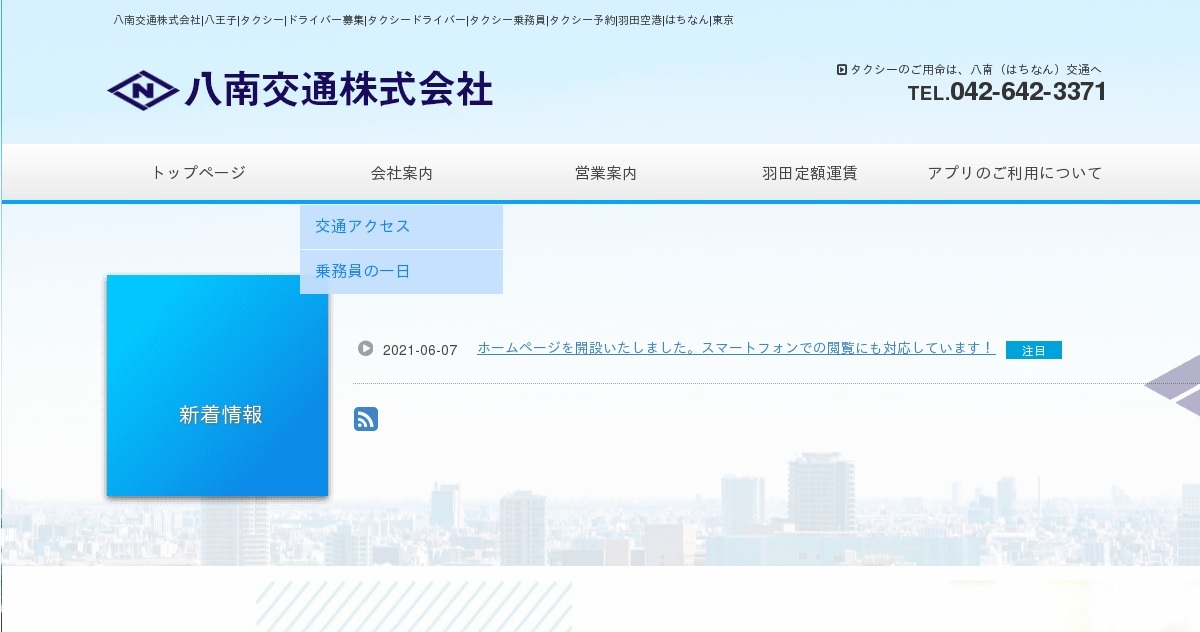Click the play arrow icon beside 2021-06-07

tap(366, 348)
